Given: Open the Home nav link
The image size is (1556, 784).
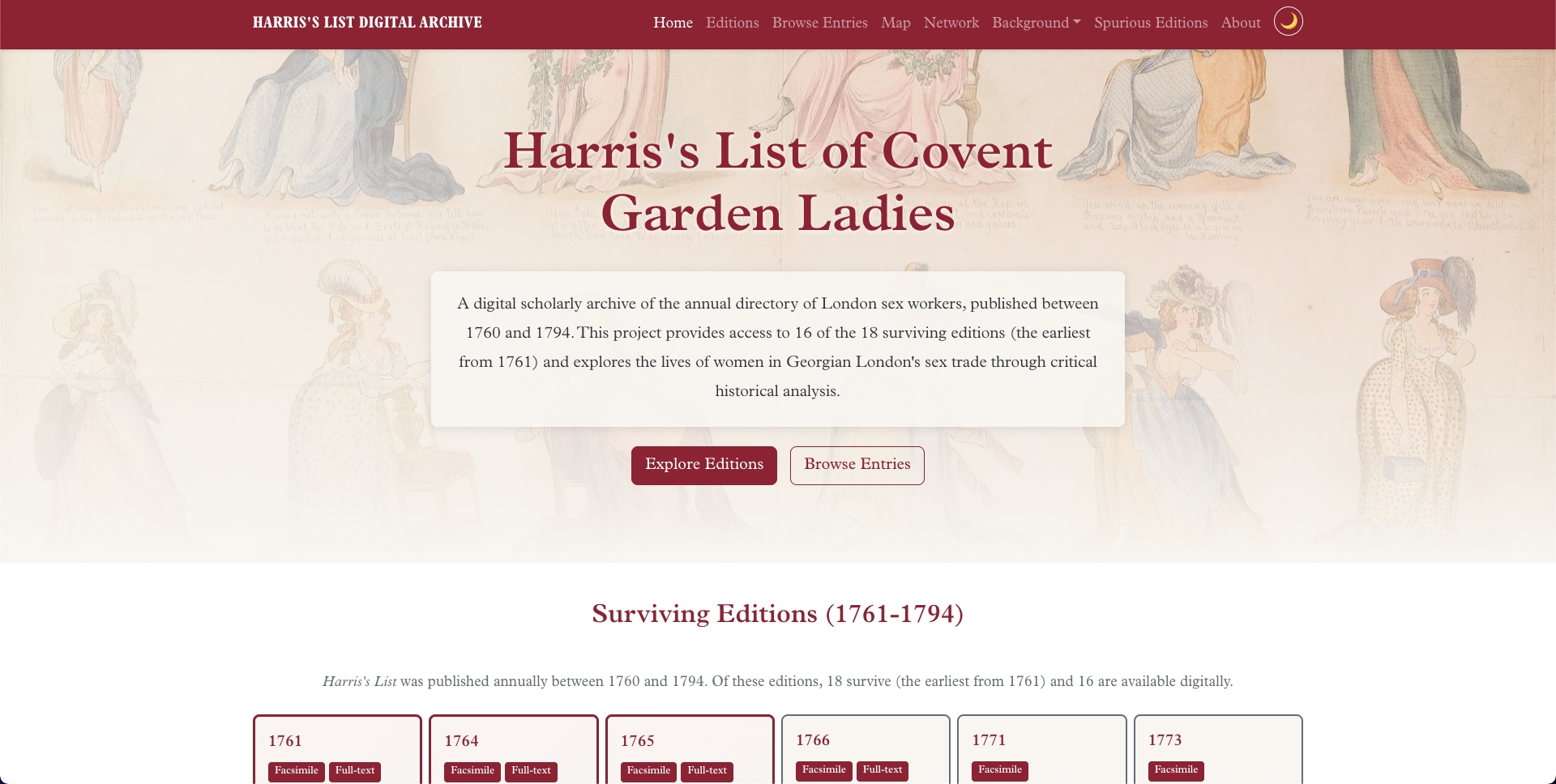Looking at the screenshot, I should [x=673, y=23].
